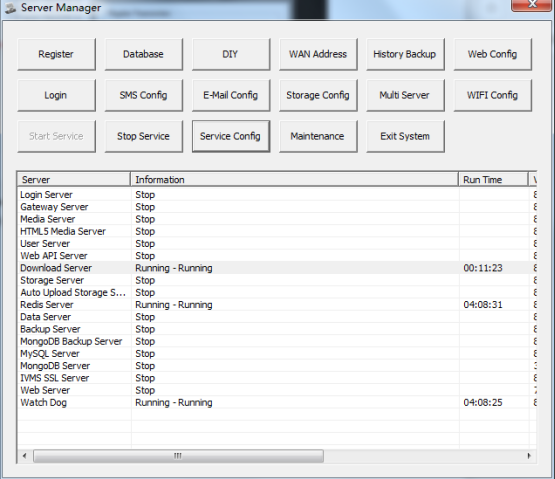Select the MySQL Server row
Viewport: 555px width, 479px height.
277,353
